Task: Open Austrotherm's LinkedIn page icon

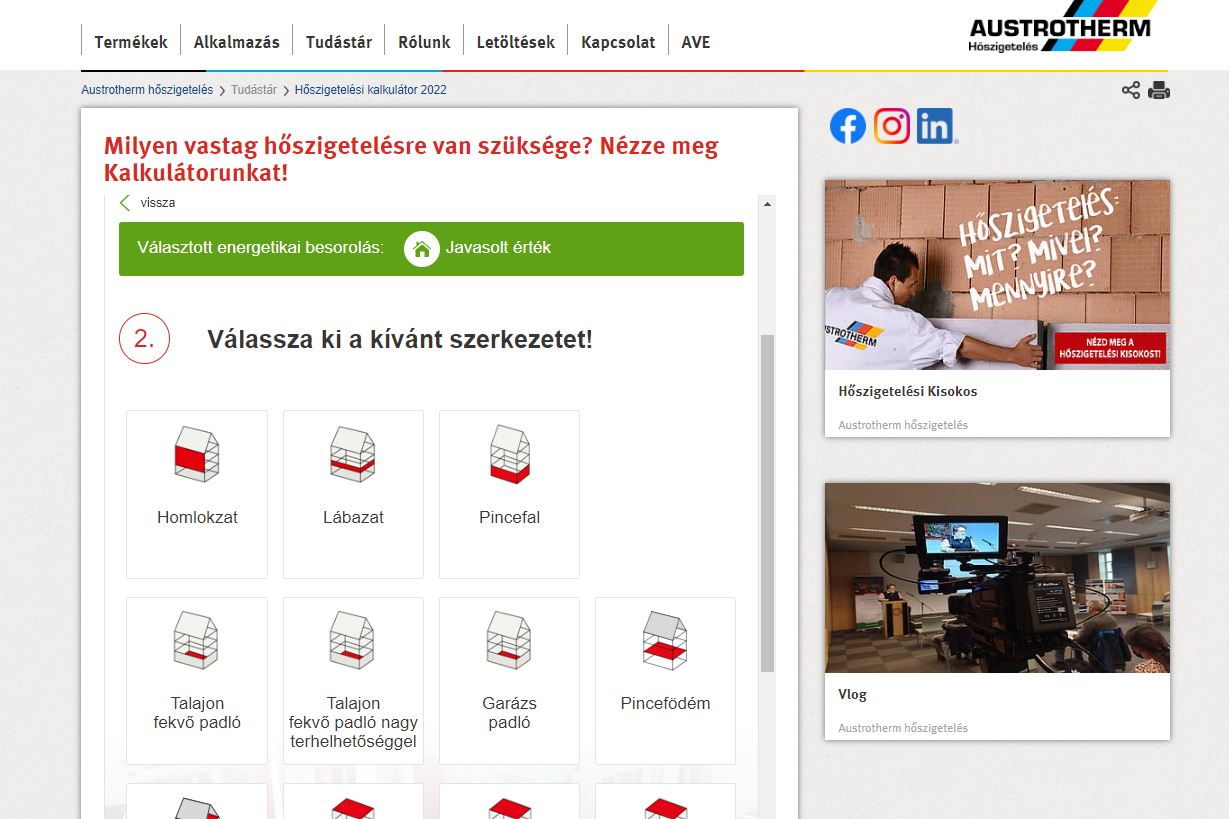Action: 936,126
